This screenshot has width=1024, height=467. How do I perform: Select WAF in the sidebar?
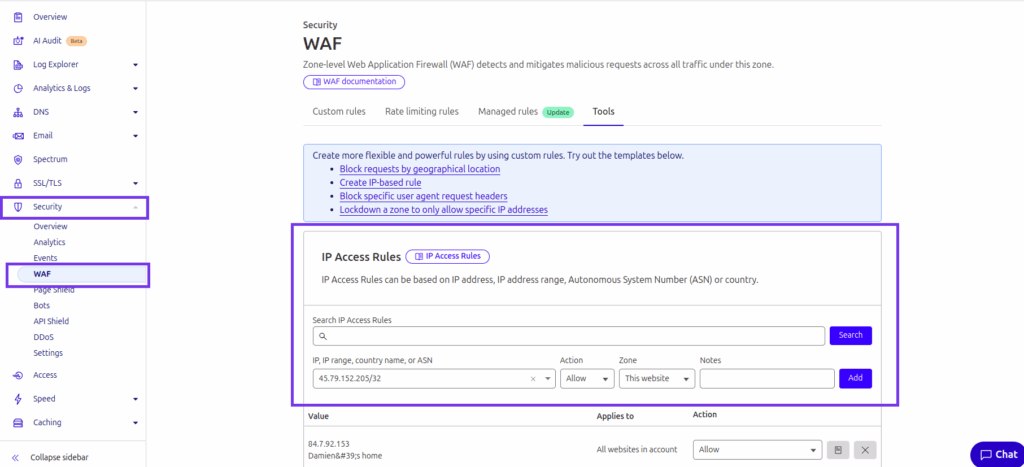point(82,274)
